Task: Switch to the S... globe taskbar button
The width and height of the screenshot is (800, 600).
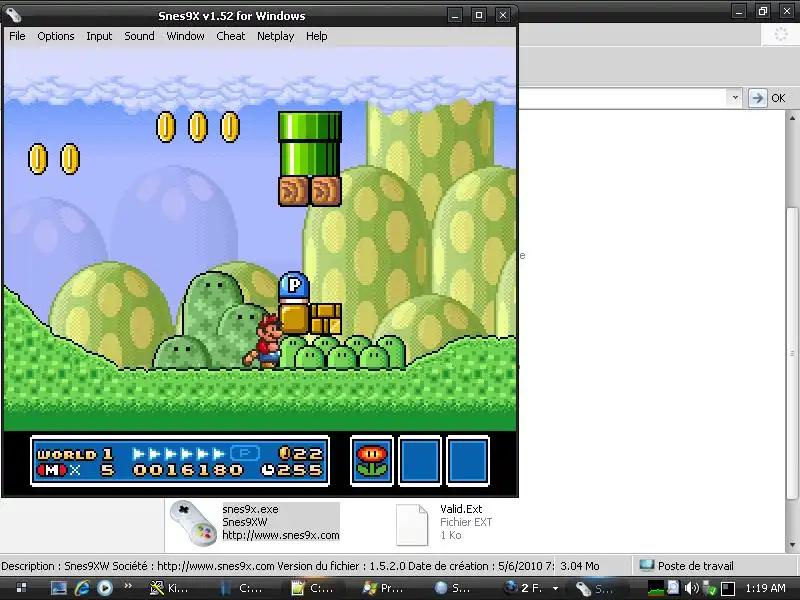Action: [454, 588]
